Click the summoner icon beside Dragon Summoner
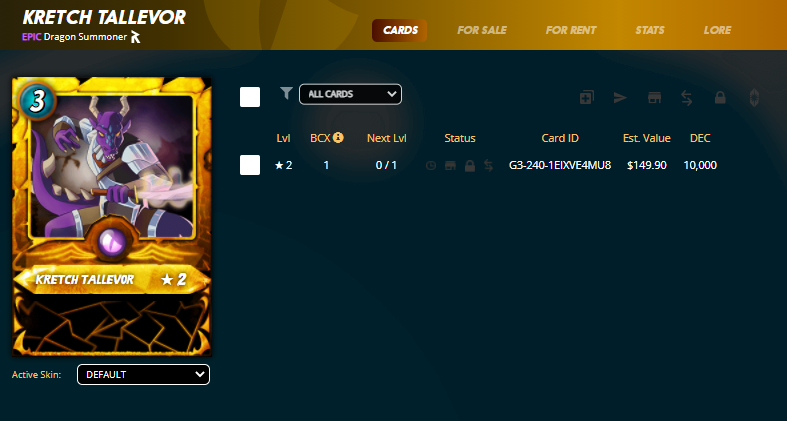787x421 pixels. 136,37
